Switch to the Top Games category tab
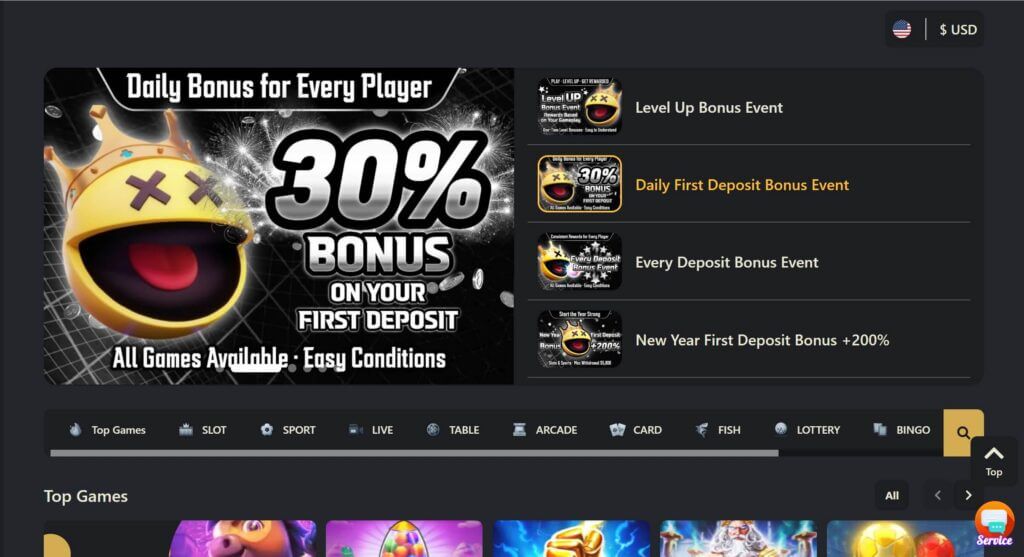Screen dimensions: 1024x557 [x=108, y=430]
